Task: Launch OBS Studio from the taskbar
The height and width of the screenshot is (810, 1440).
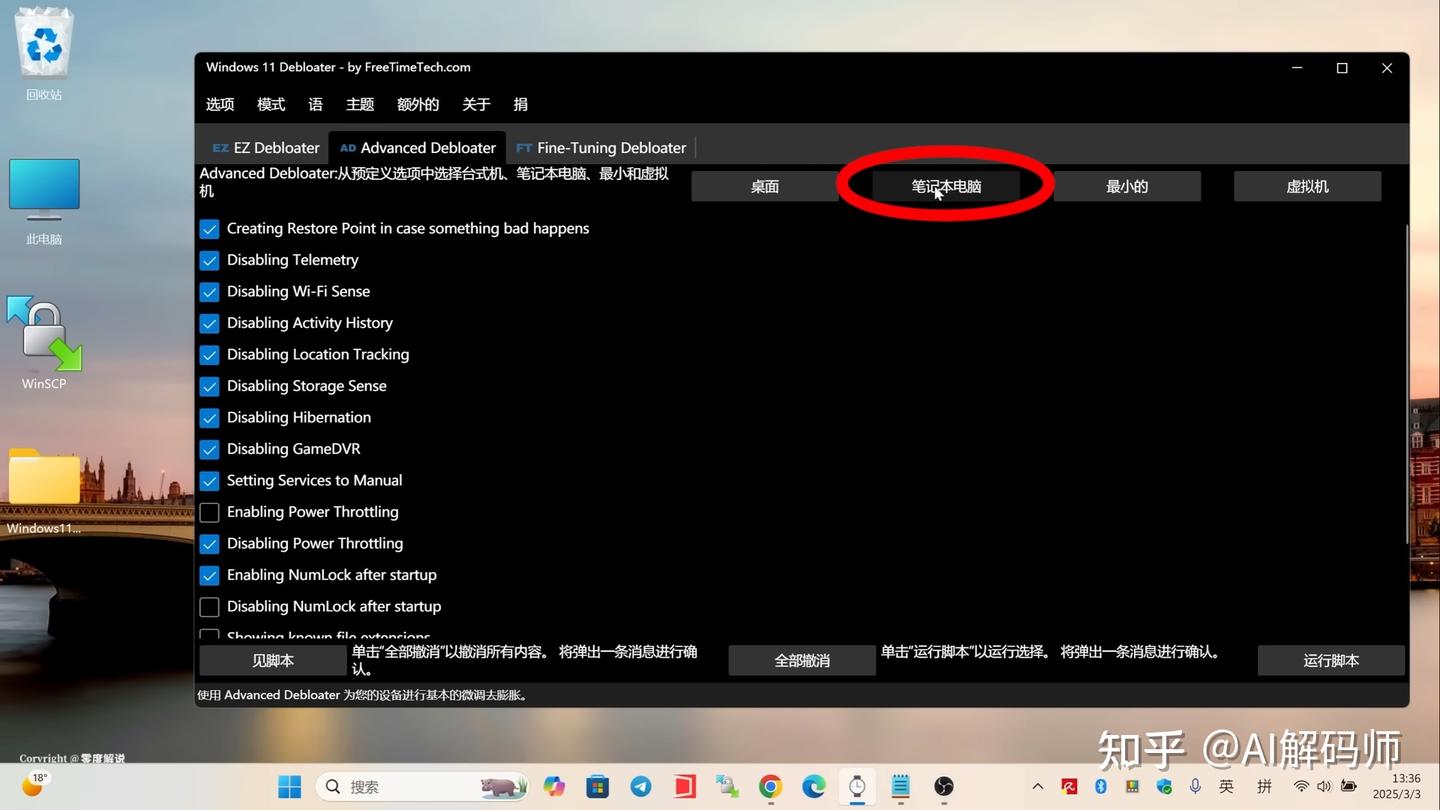Action: [x=941, y=787]
